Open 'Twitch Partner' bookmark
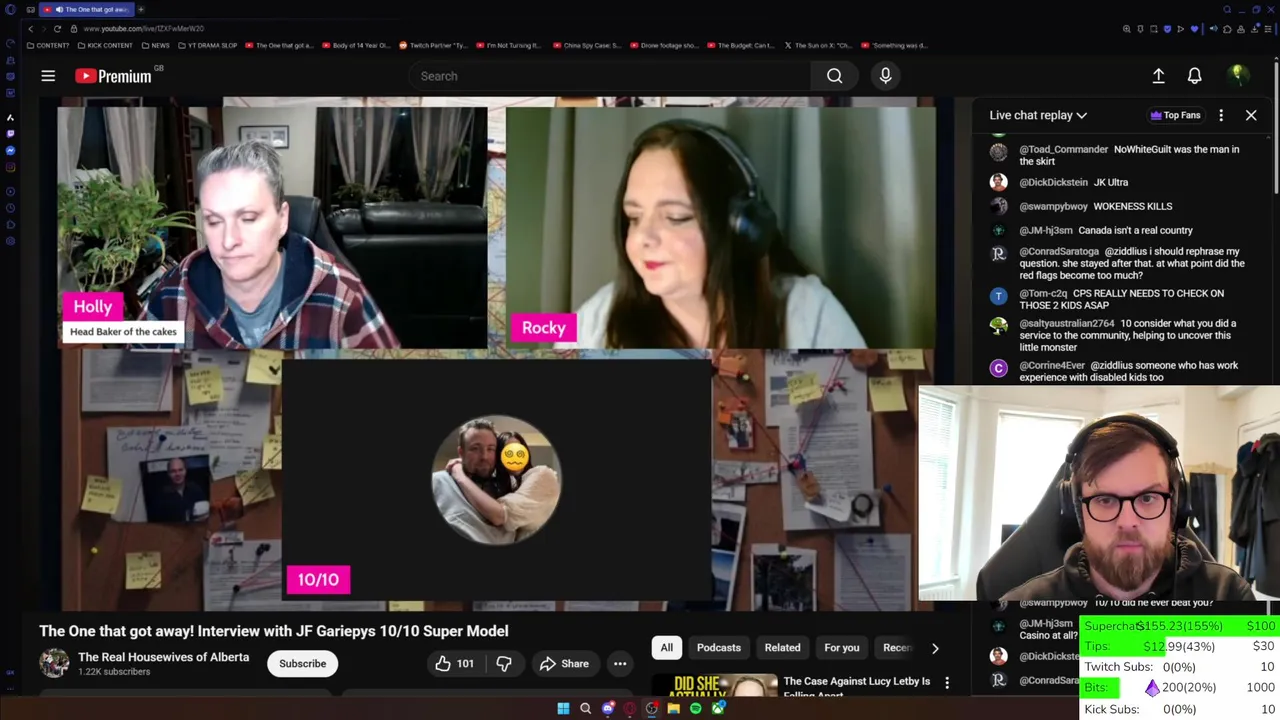The image size is (1280, 720). coord(434,45)
